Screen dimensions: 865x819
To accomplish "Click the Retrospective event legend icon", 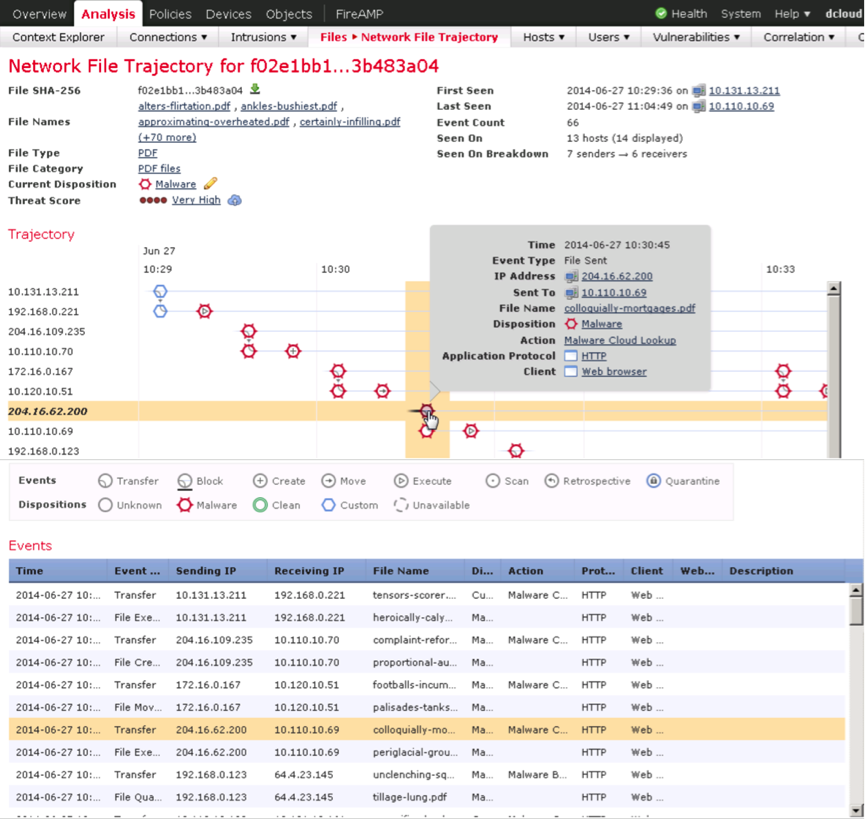I will (551, 481).
